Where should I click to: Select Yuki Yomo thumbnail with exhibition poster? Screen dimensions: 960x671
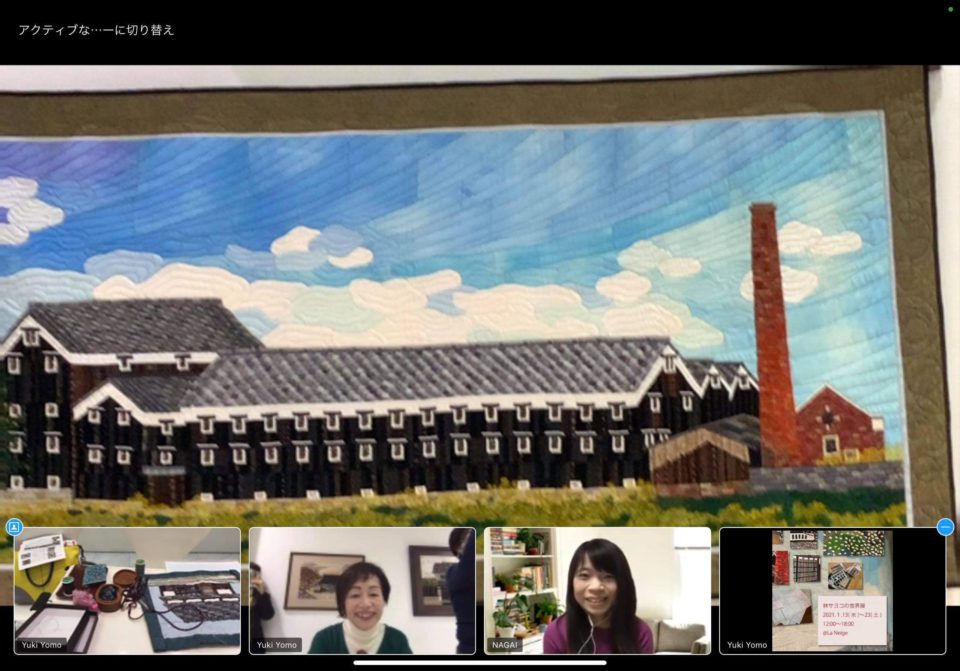[x=833, y=591]
